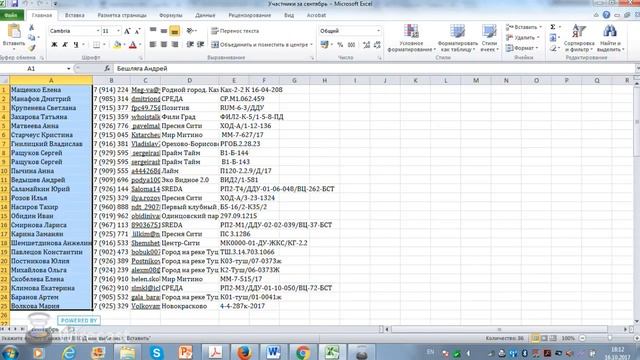
Task: Click the red font color A
Action: [x=132, y=45]
